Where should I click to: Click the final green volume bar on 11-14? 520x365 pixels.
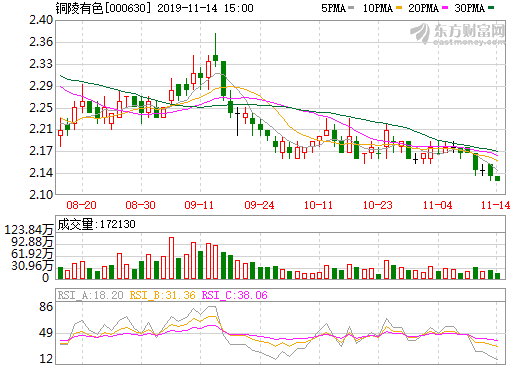pyautogui.click(x=498, y=276)
